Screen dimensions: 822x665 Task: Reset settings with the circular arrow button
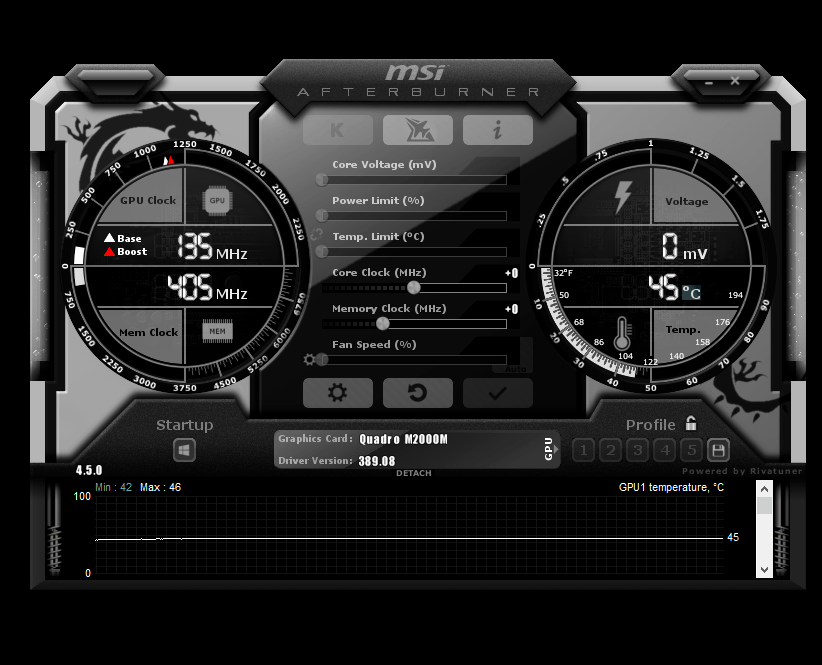[418, 393]
